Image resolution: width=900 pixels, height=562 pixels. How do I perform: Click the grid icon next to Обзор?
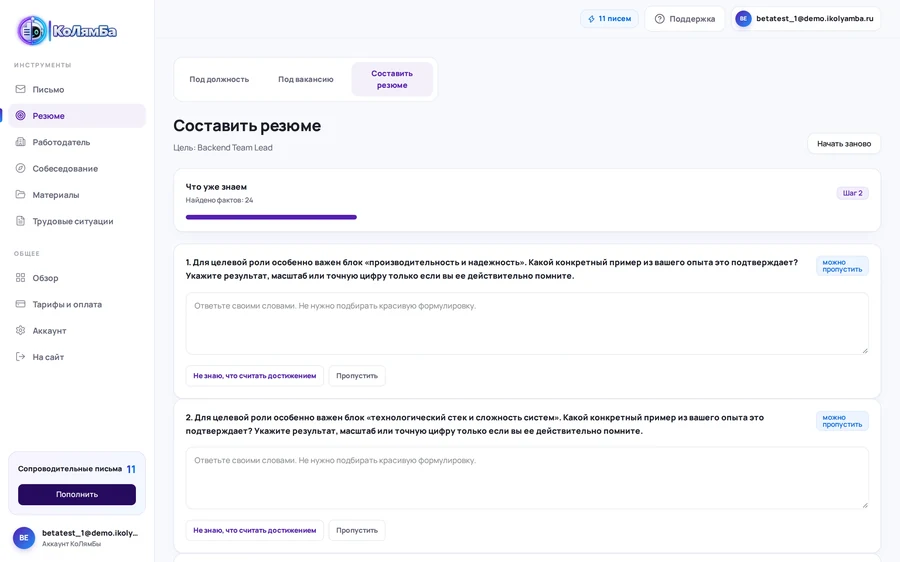21,278
